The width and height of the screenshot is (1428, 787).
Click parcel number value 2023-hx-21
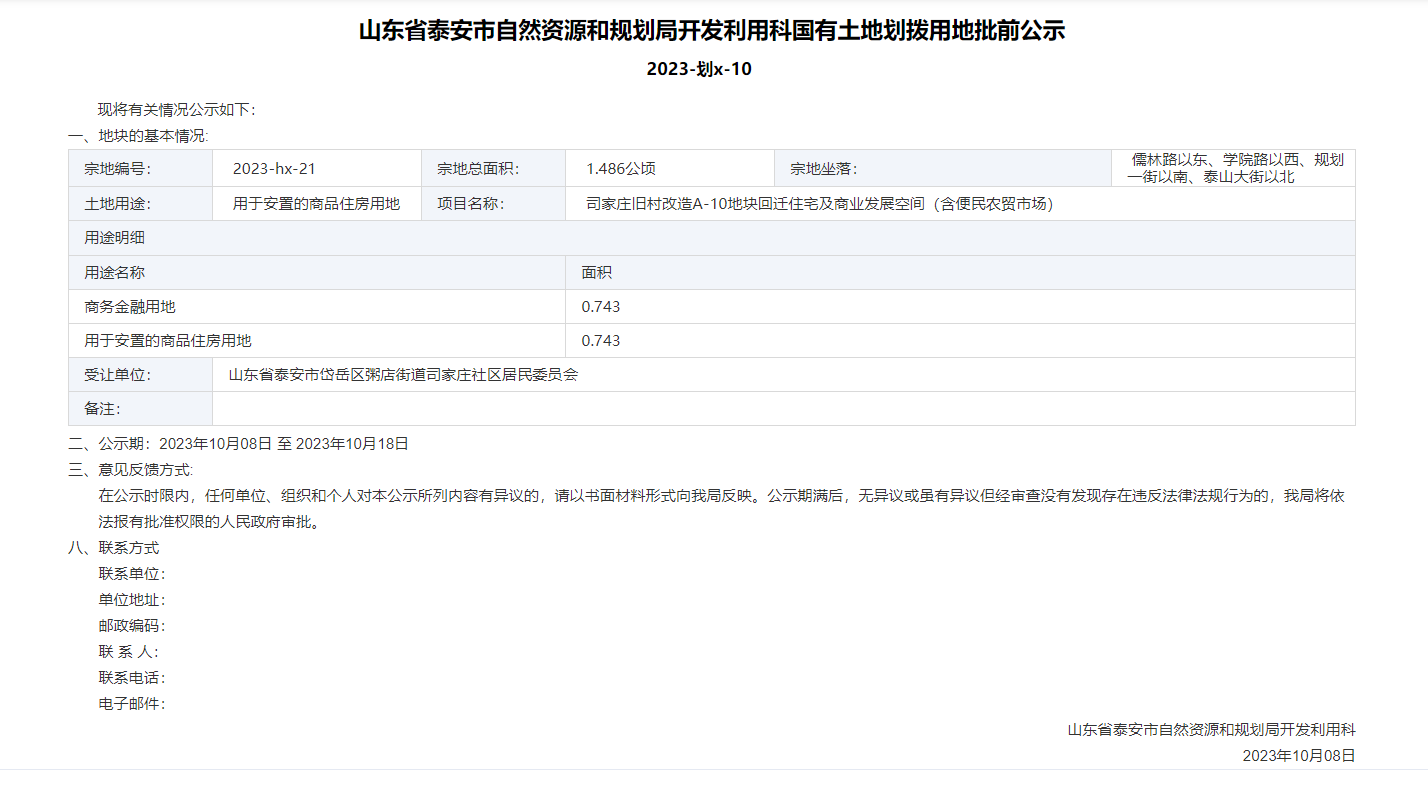pyautogui.click(x=274, y=169)
